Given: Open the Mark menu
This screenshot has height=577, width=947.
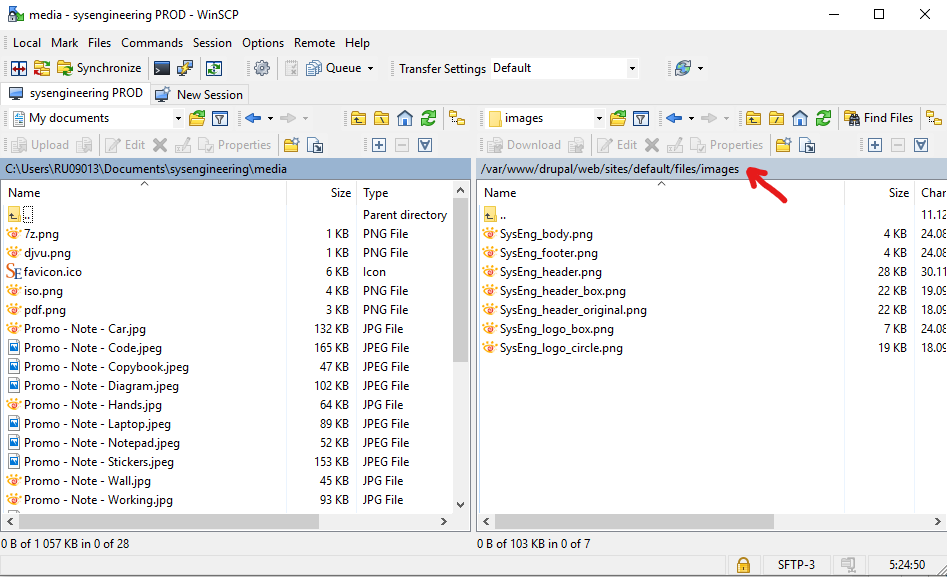Looking at the screenshot, I should coord(65,43).
